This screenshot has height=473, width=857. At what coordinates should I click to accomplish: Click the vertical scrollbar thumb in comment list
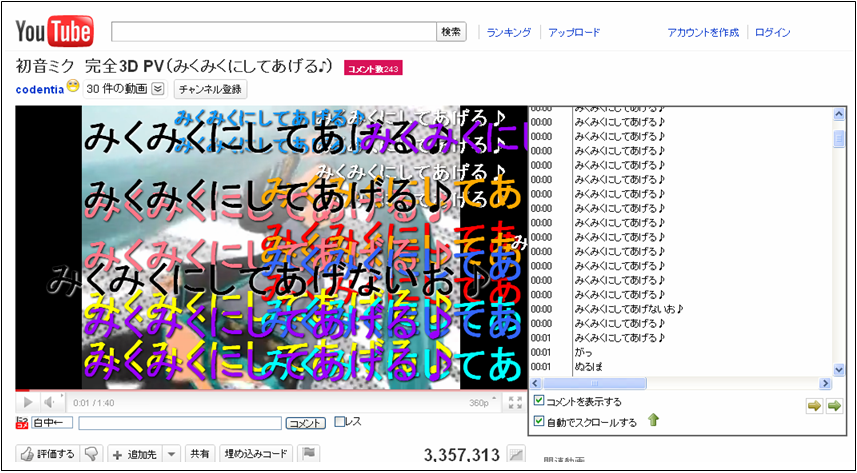(x=840, y=139)
